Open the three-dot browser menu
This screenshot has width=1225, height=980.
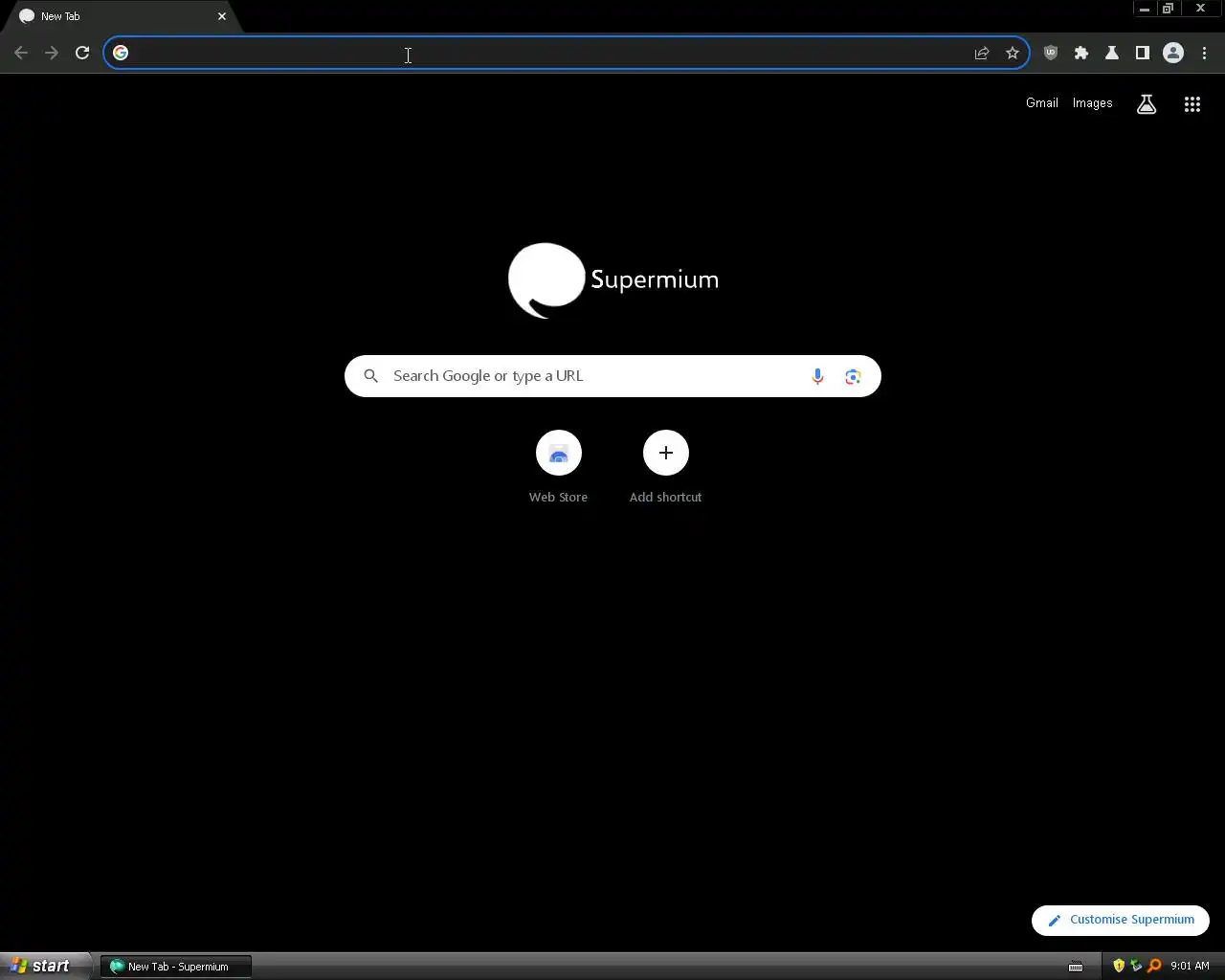(1205, 54)
